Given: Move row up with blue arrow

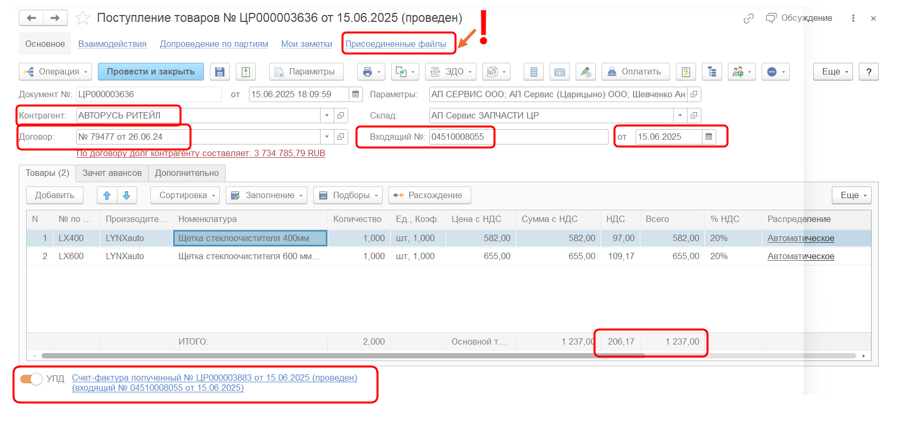Looking at the screenshot, I should click(106, 195).
